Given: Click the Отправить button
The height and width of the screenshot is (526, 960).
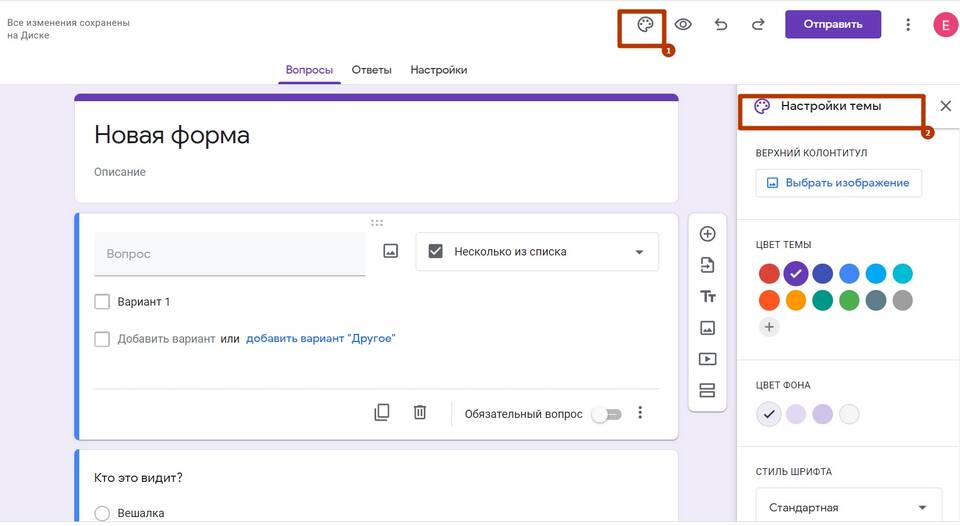Looking at the screenshot, I should point(832,24).
